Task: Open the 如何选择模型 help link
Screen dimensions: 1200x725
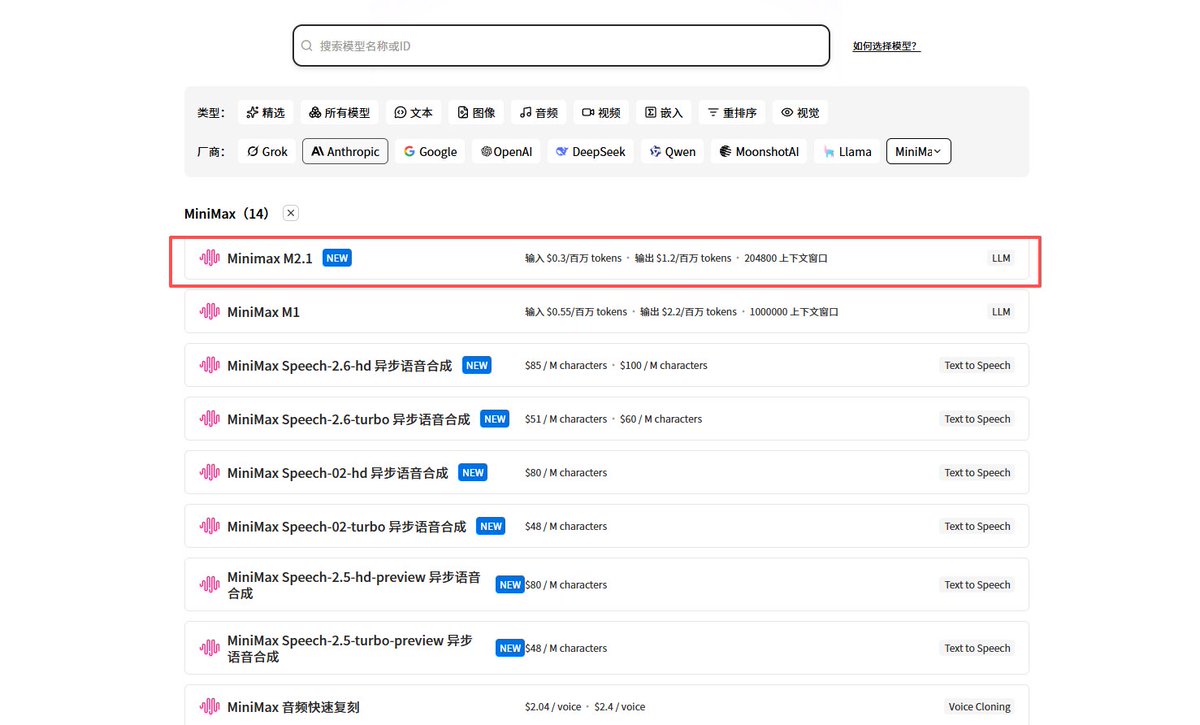Action: point(886,46)
